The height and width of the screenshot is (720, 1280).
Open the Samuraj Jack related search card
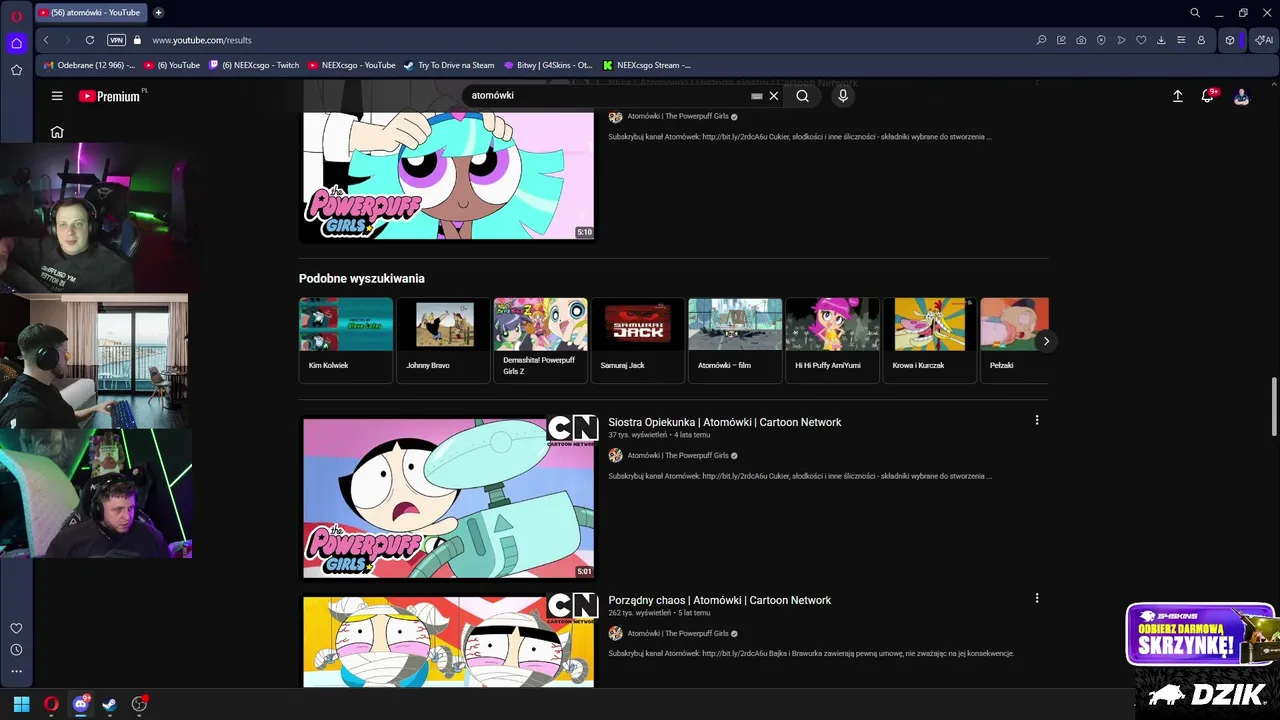pyautogui.click(x=637, y=340)
